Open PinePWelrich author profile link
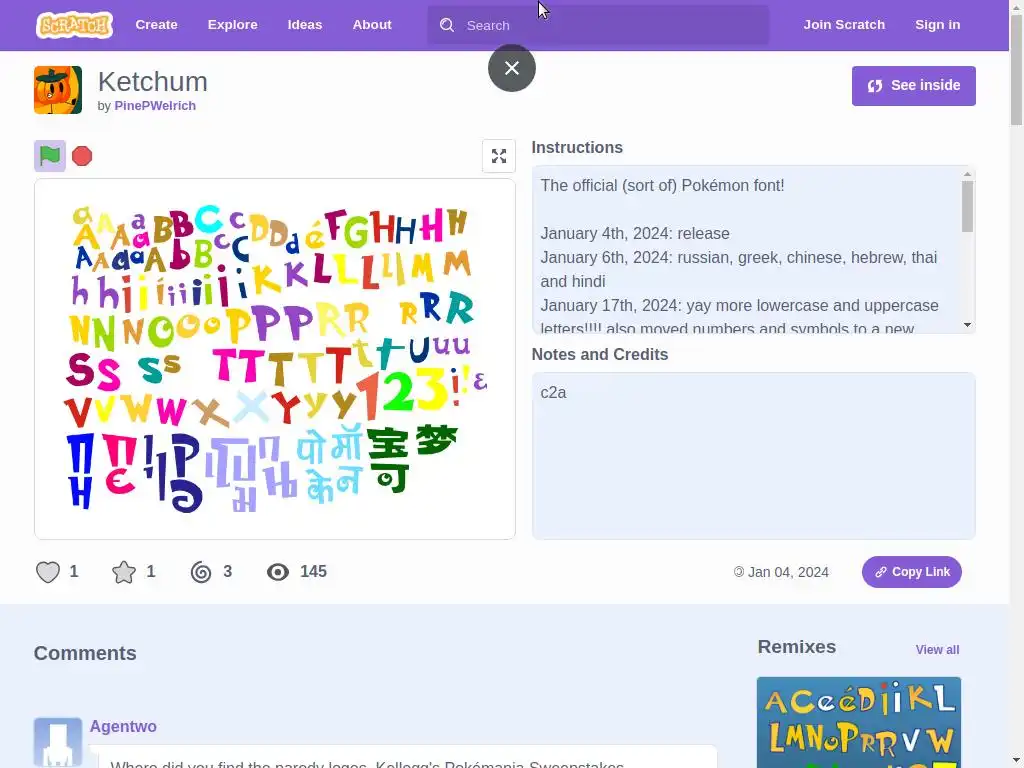This screenshot has width=1024, height=768. tap(155, 106)
